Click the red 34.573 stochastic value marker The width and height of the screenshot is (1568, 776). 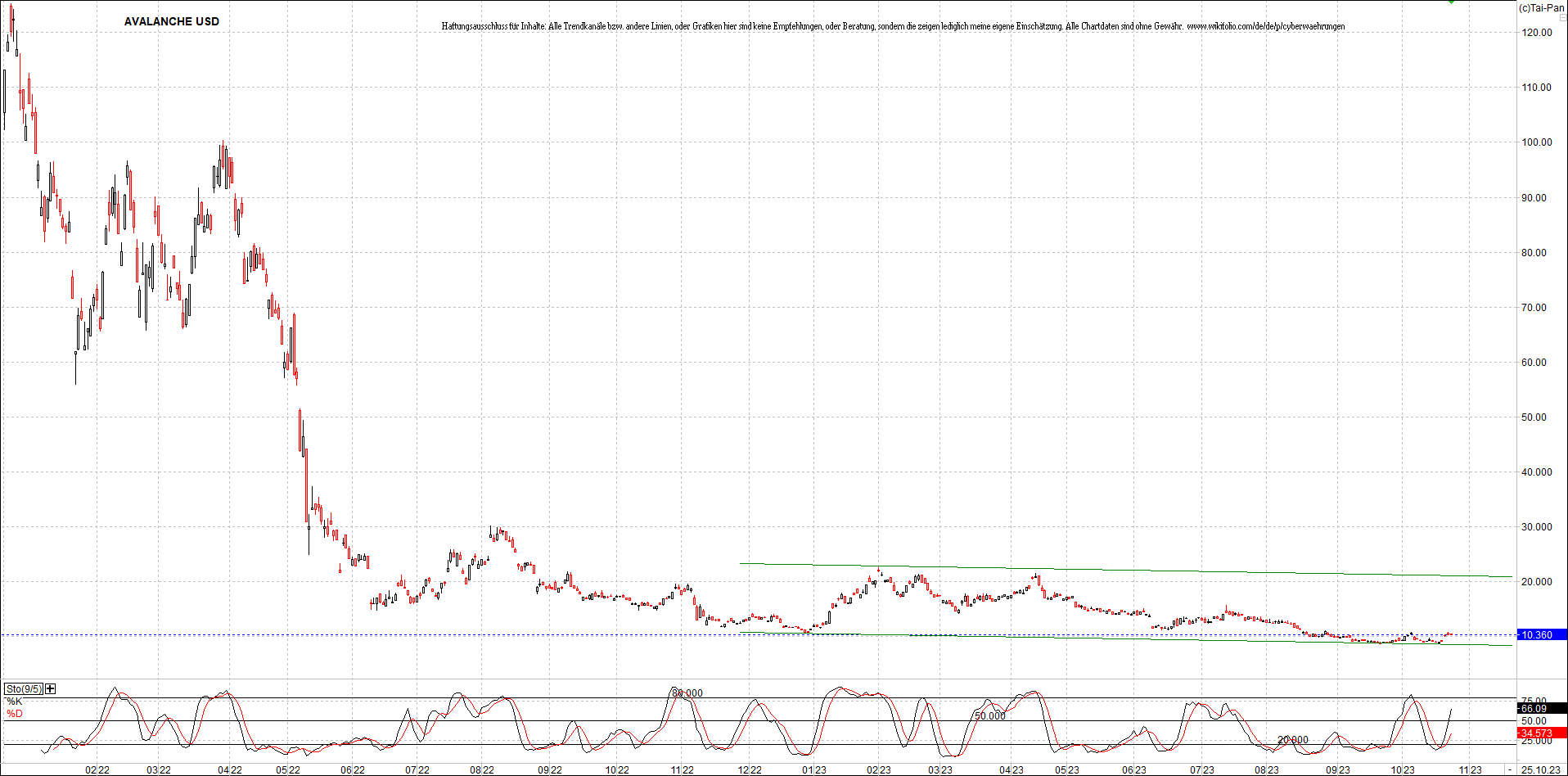pos(1538,733)
